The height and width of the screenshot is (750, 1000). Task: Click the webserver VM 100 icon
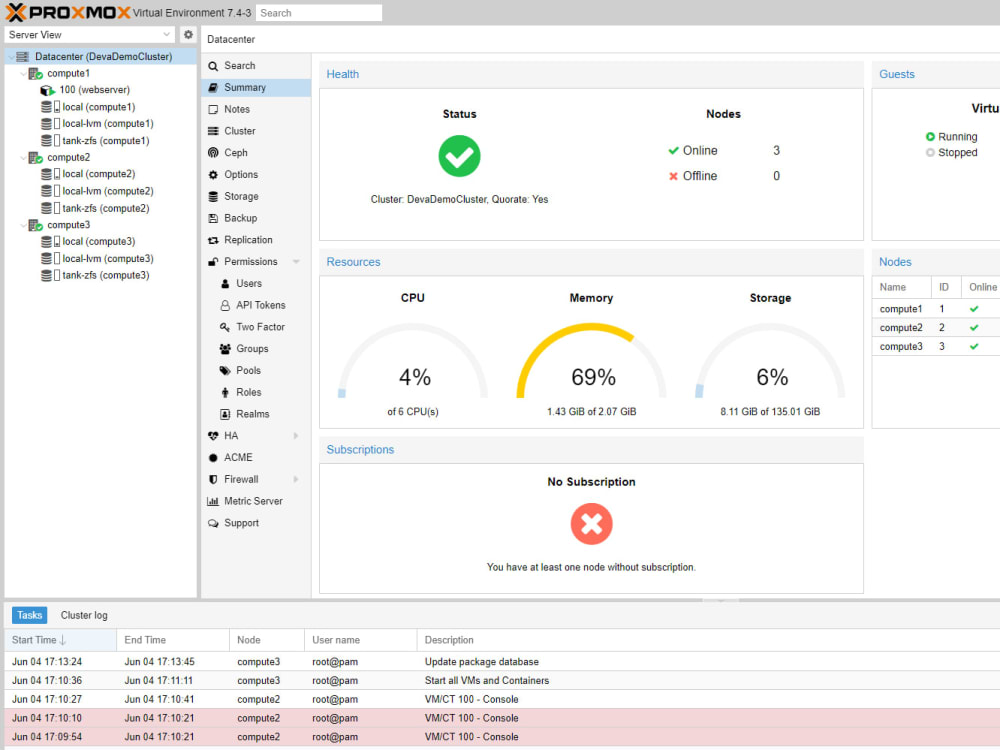tap(48, 91)
